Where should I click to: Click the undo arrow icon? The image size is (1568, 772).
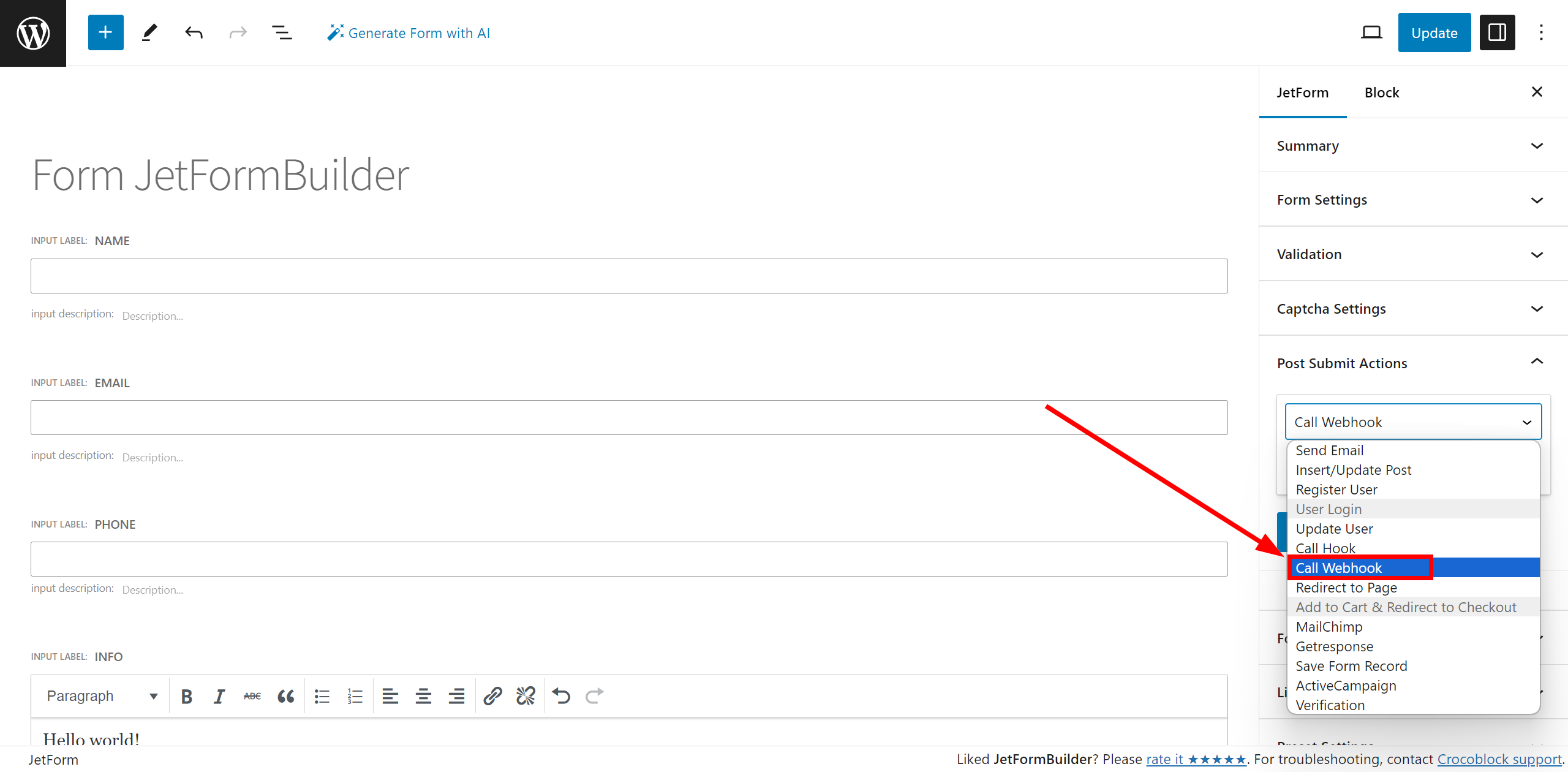[193, 33]
